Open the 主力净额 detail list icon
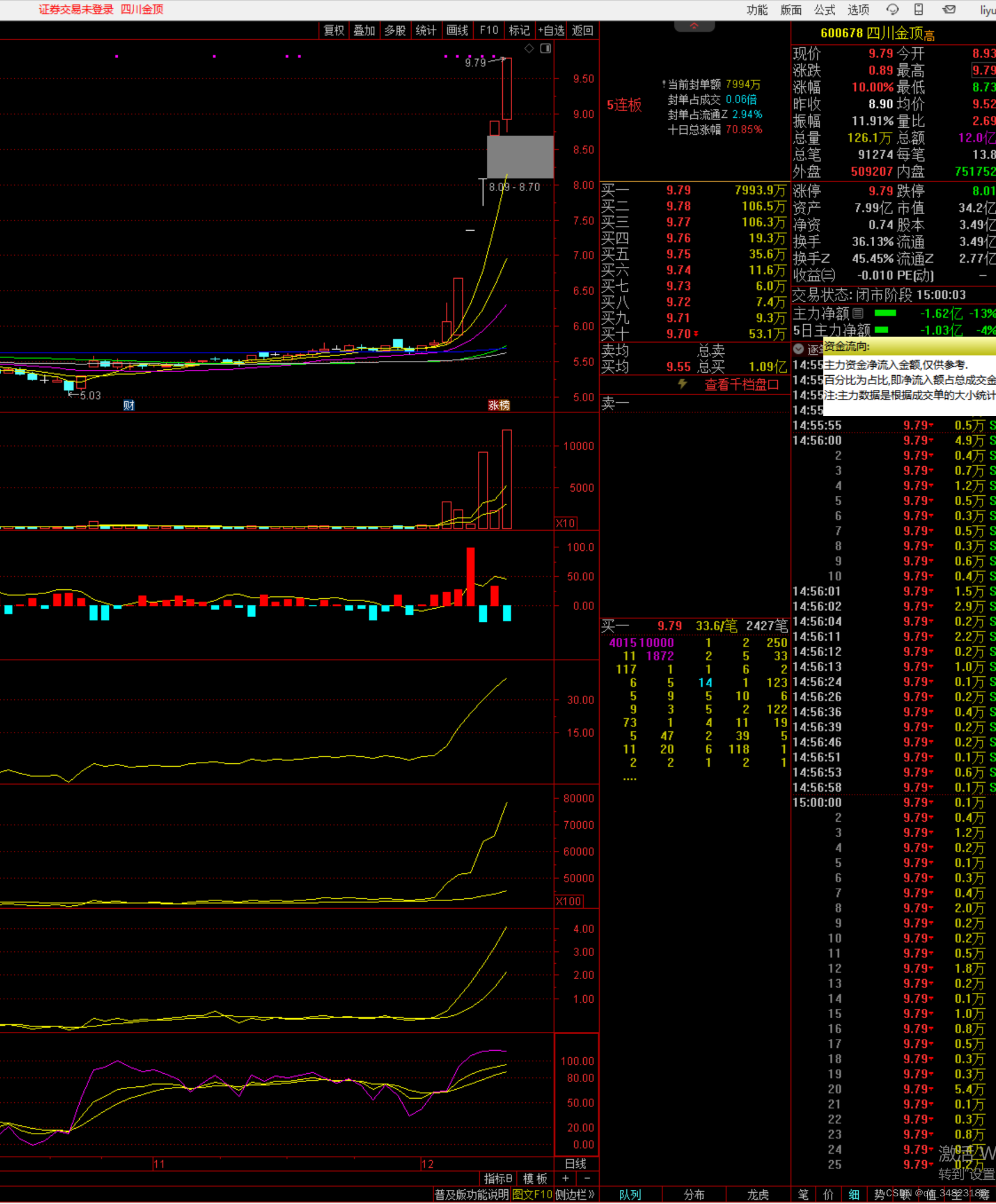Viewport: 996px width, 1204px height. click(858, 313)
